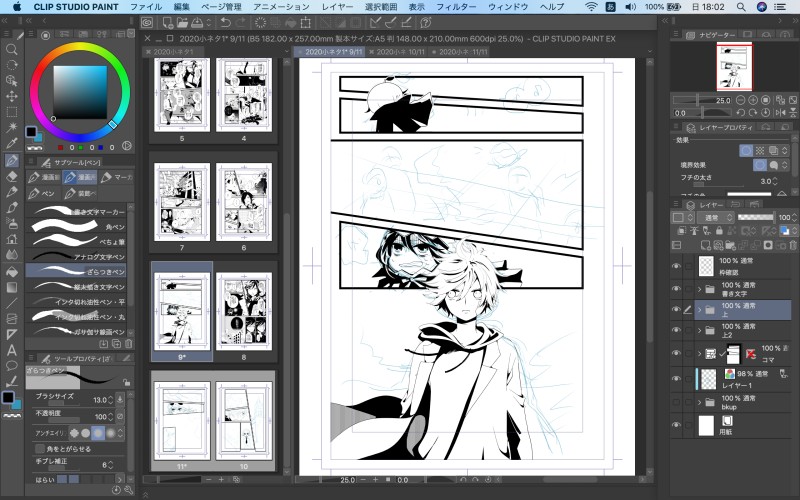
Task: Show the hidden bkup folder
Action: [676, 402]
